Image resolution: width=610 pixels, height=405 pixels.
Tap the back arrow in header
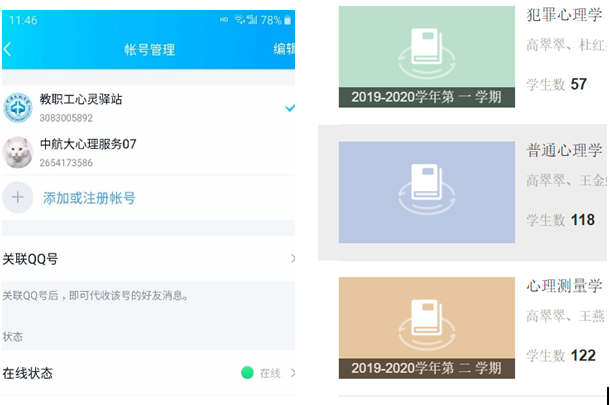point(8,49)
